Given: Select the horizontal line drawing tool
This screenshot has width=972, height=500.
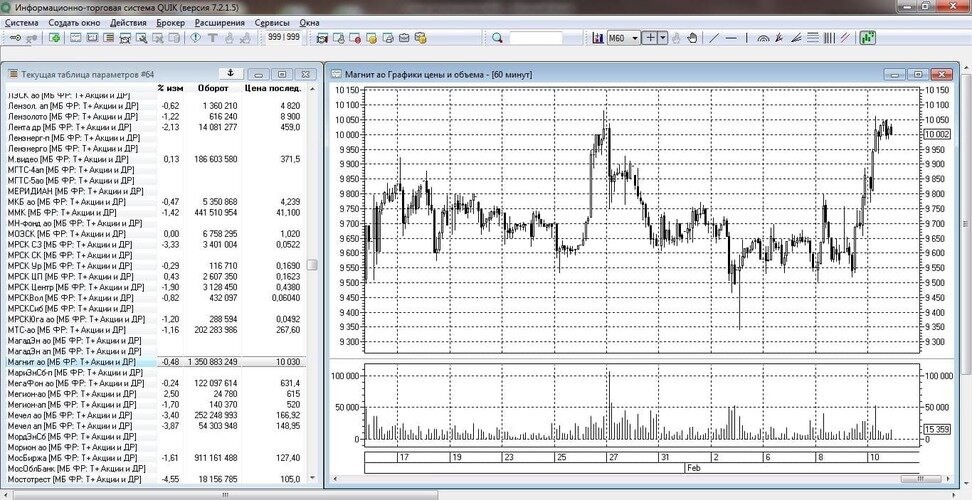Looking at the screenshot, I should 731,38.
